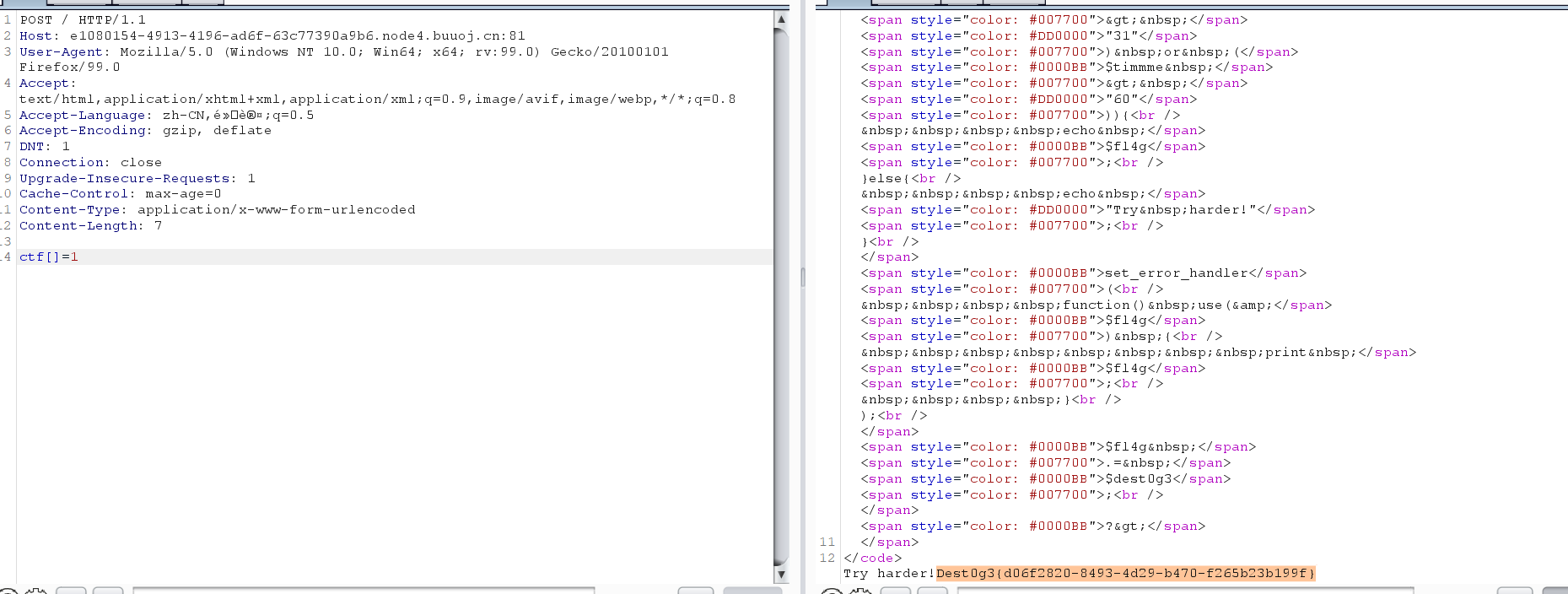1568x594 pixels.
Task: Click the Content-Type header line
Action: [217, 210]
